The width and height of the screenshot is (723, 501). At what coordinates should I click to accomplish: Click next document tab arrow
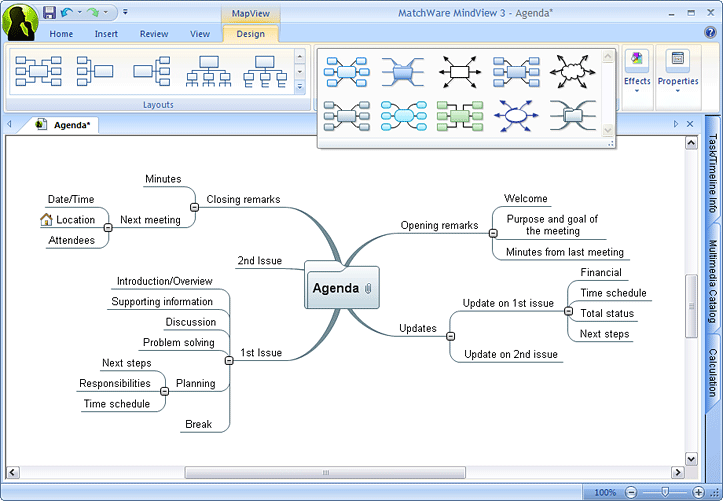(676, 124)
